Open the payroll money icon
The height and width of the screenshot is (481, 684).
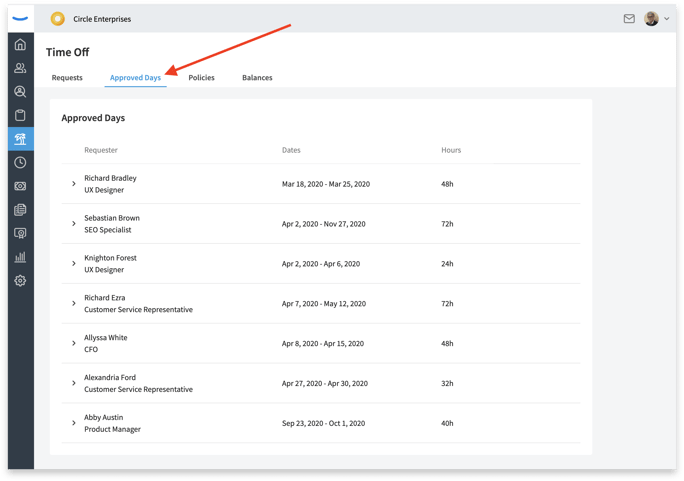coord(20,186)
